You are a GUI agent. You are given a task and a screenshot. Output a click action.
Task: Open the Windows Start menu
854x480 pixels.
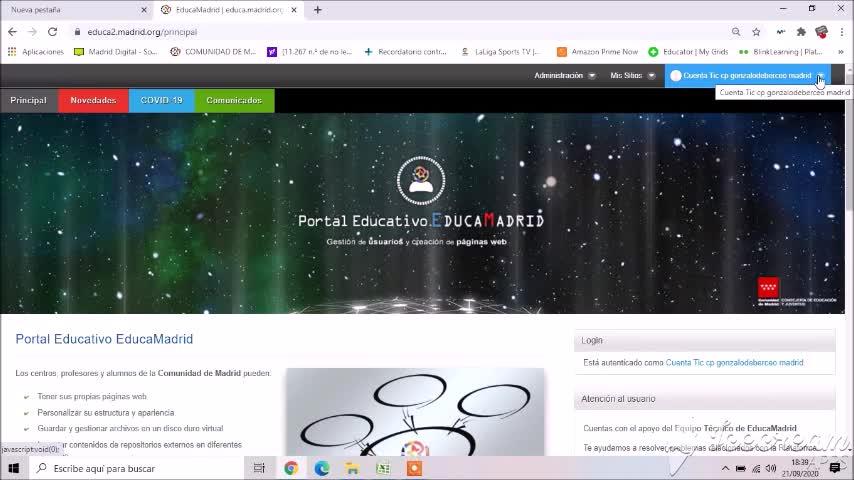point(13,468)
